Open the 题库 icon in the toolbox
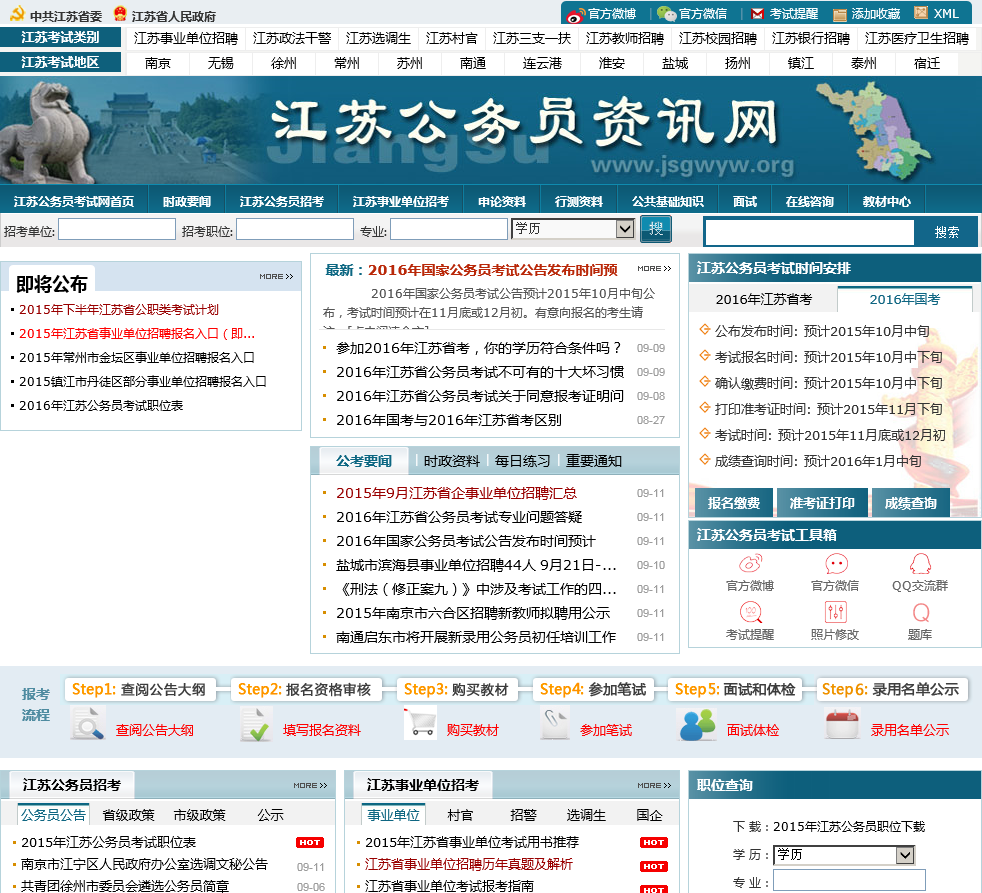This screenshot has width=982, height=893. click(920, 612)
